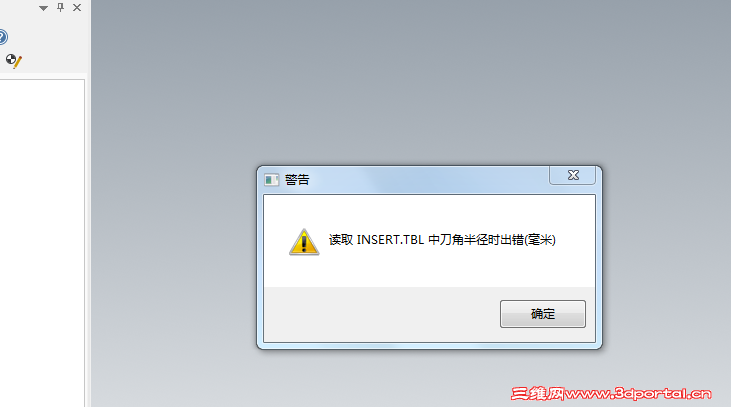This screenshot has height=407, width=731.
Task: Click the red 三维网 watermark logo
Action: (x=538, y=393)
